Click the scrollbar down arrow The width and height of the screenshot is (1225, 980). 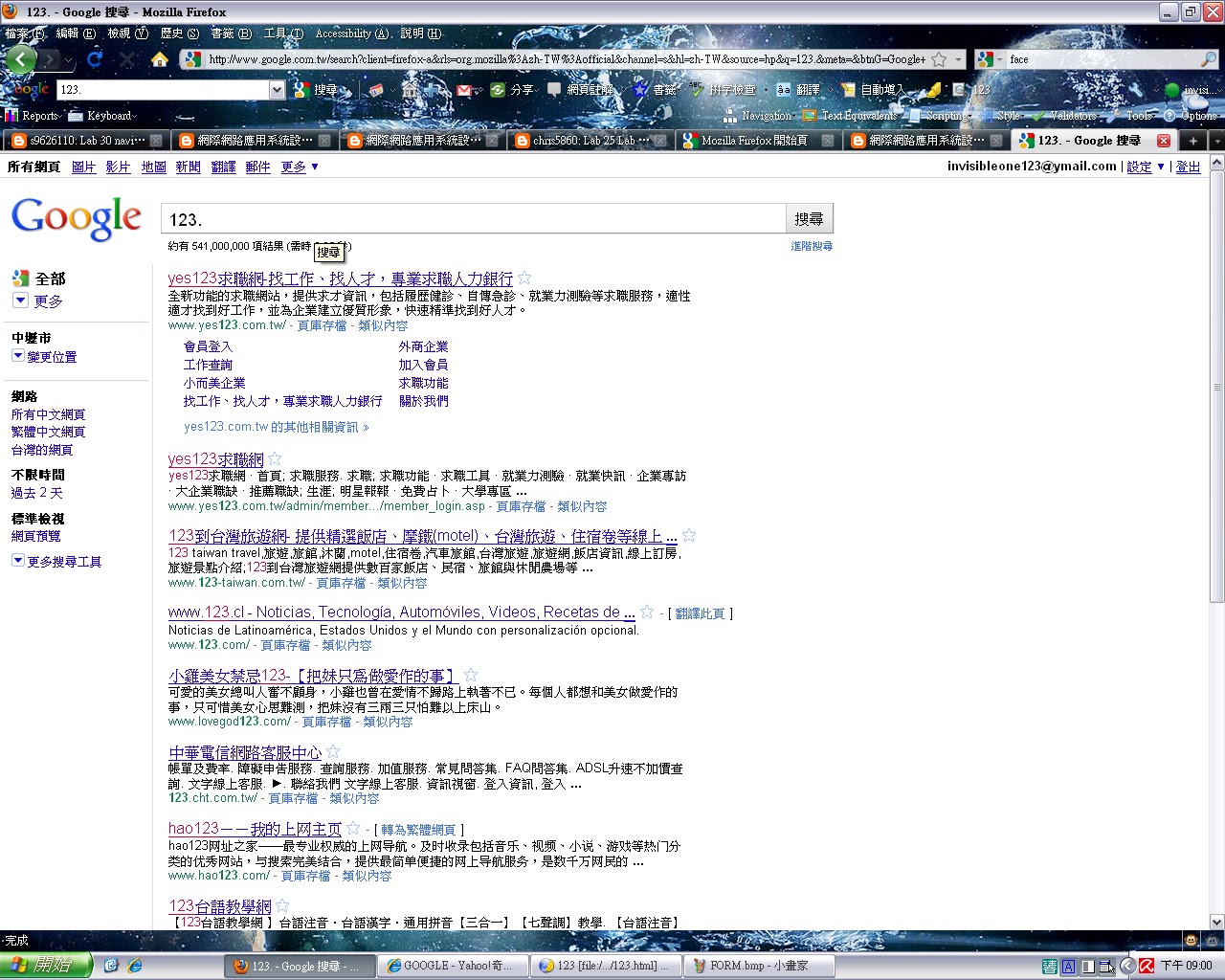tap(1217, 923)
